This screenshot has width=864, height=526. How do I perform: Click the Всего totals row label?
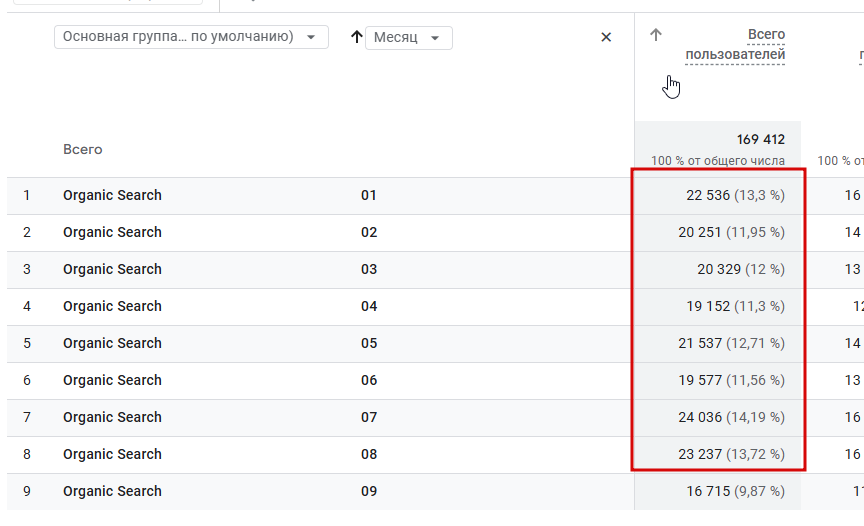point(83,149)
